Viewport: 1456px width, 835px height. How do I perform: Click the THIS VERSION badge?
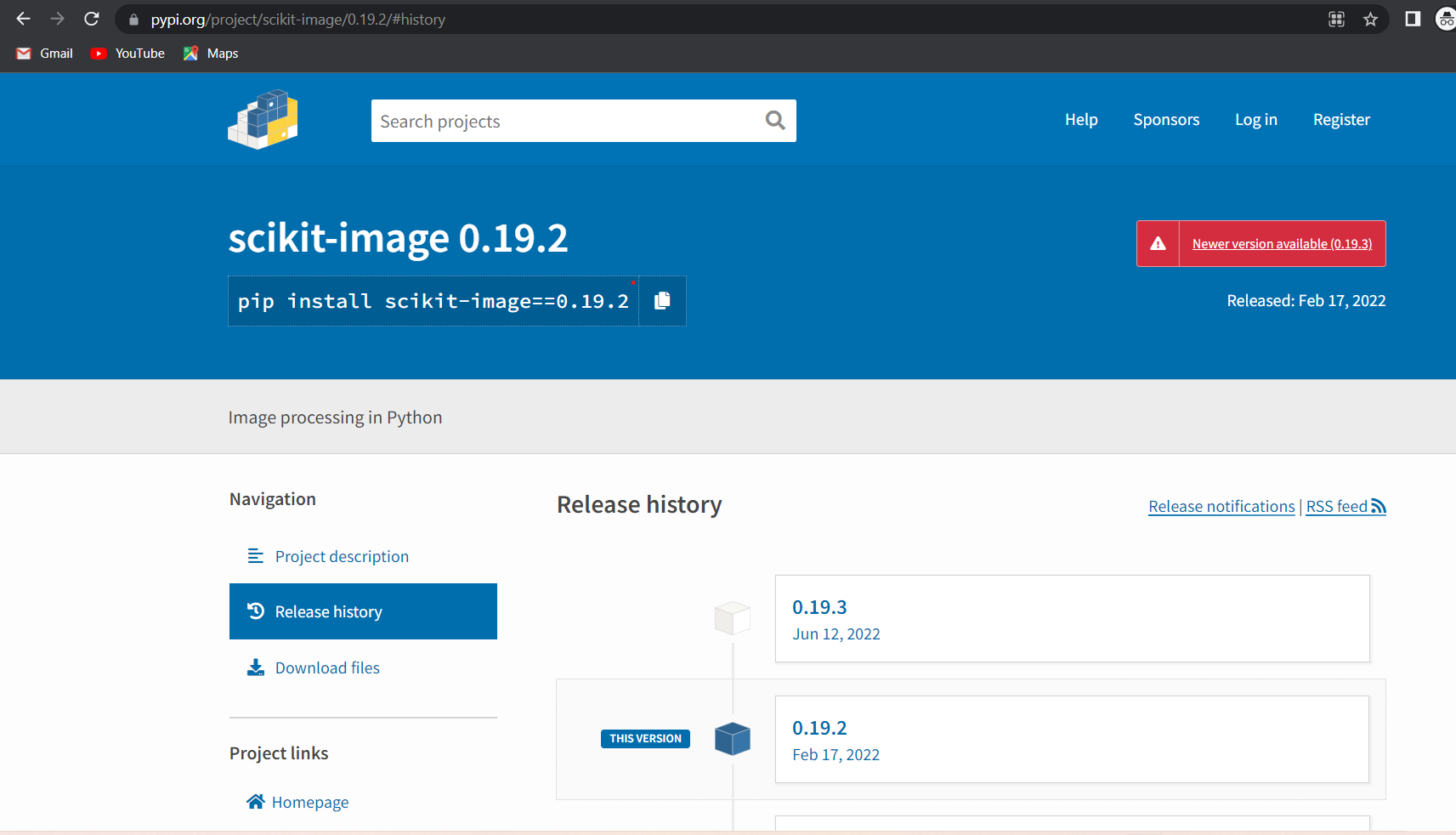(645, 739)
